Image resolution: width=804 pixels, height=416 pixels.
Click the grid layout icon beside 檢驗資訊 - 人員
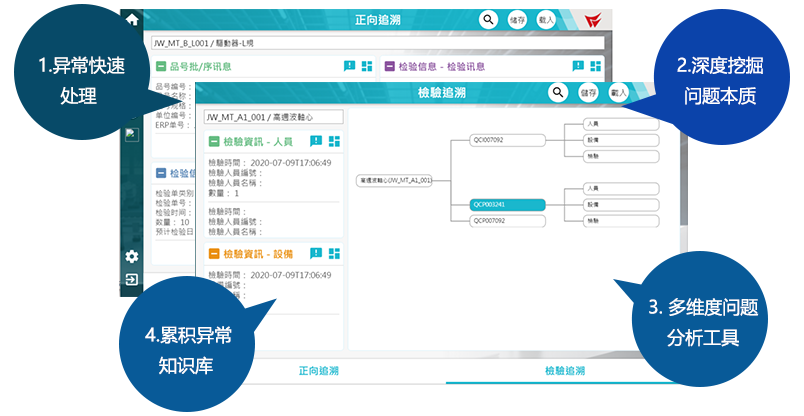coord(334,142)
